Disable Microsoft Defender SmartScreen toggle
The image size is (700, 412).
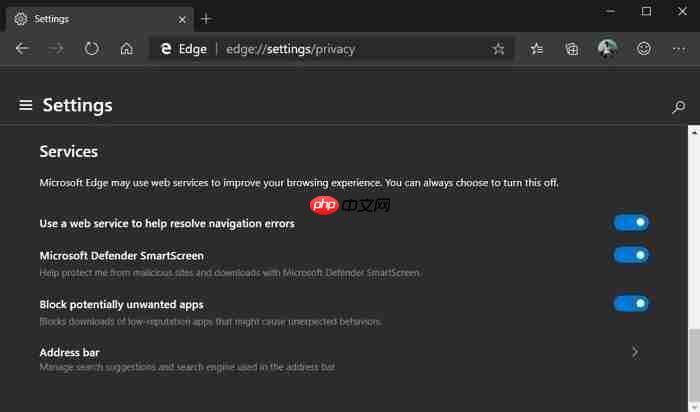(631, 255)
